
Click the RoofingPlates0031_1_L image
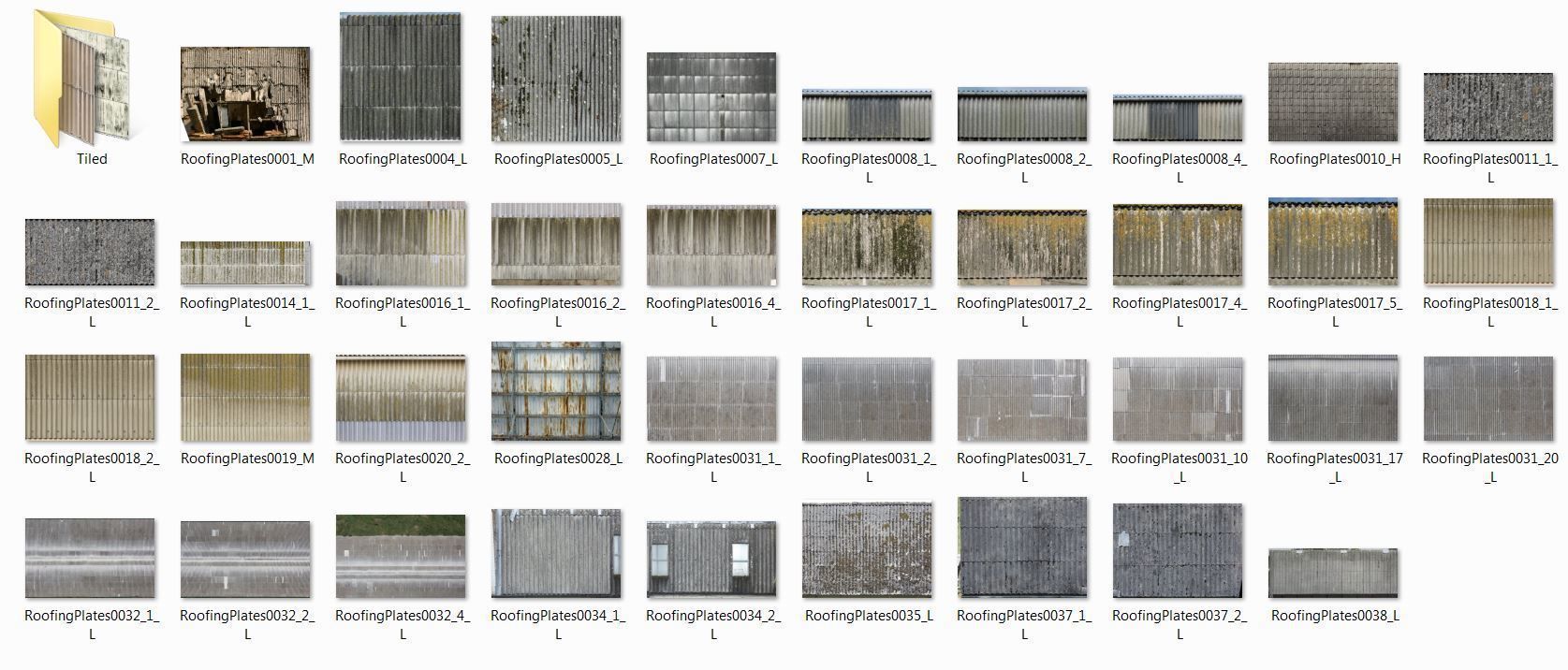click(711, 400)
